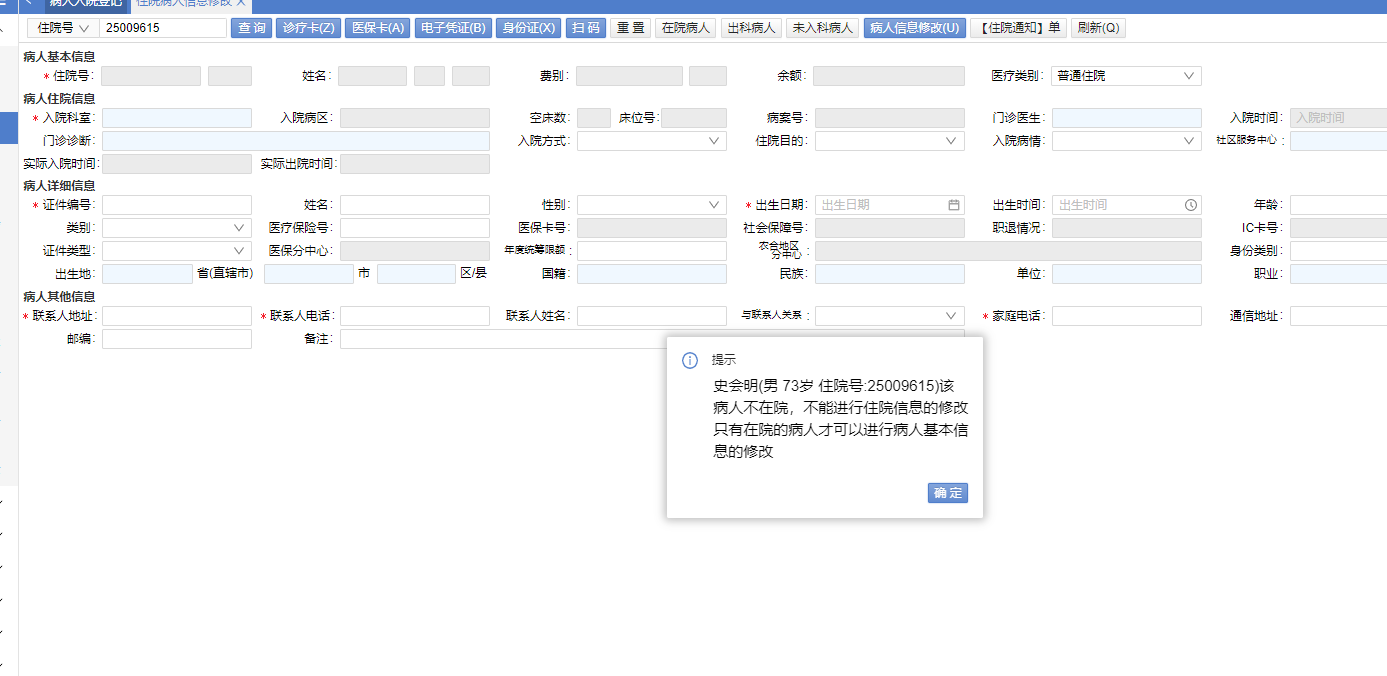Click the 电子凭证(B) button
The height and width of the screenshot is (676, 1387).
(x=452, y=28)
